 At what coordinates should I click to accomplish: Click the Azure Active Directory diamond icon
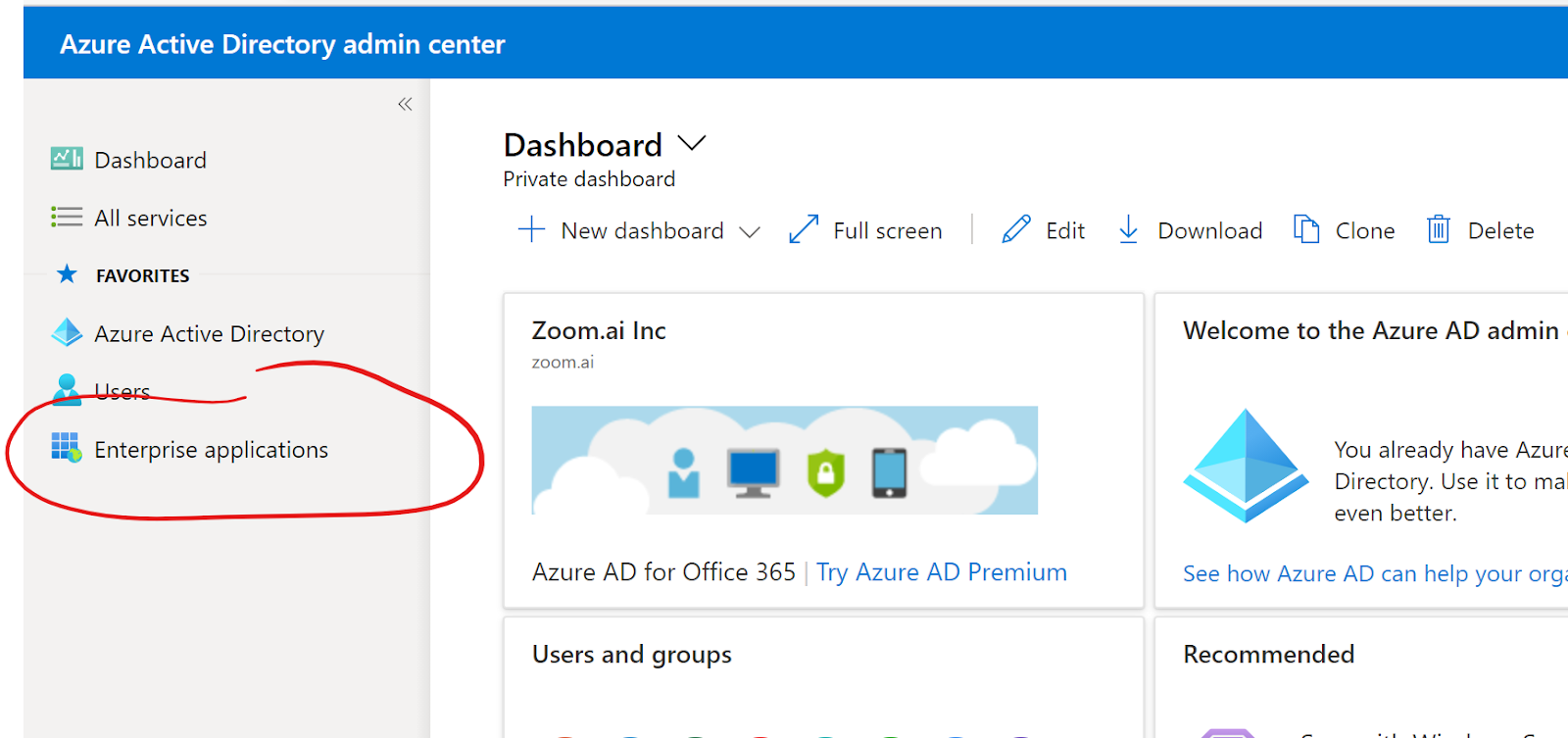67,333
